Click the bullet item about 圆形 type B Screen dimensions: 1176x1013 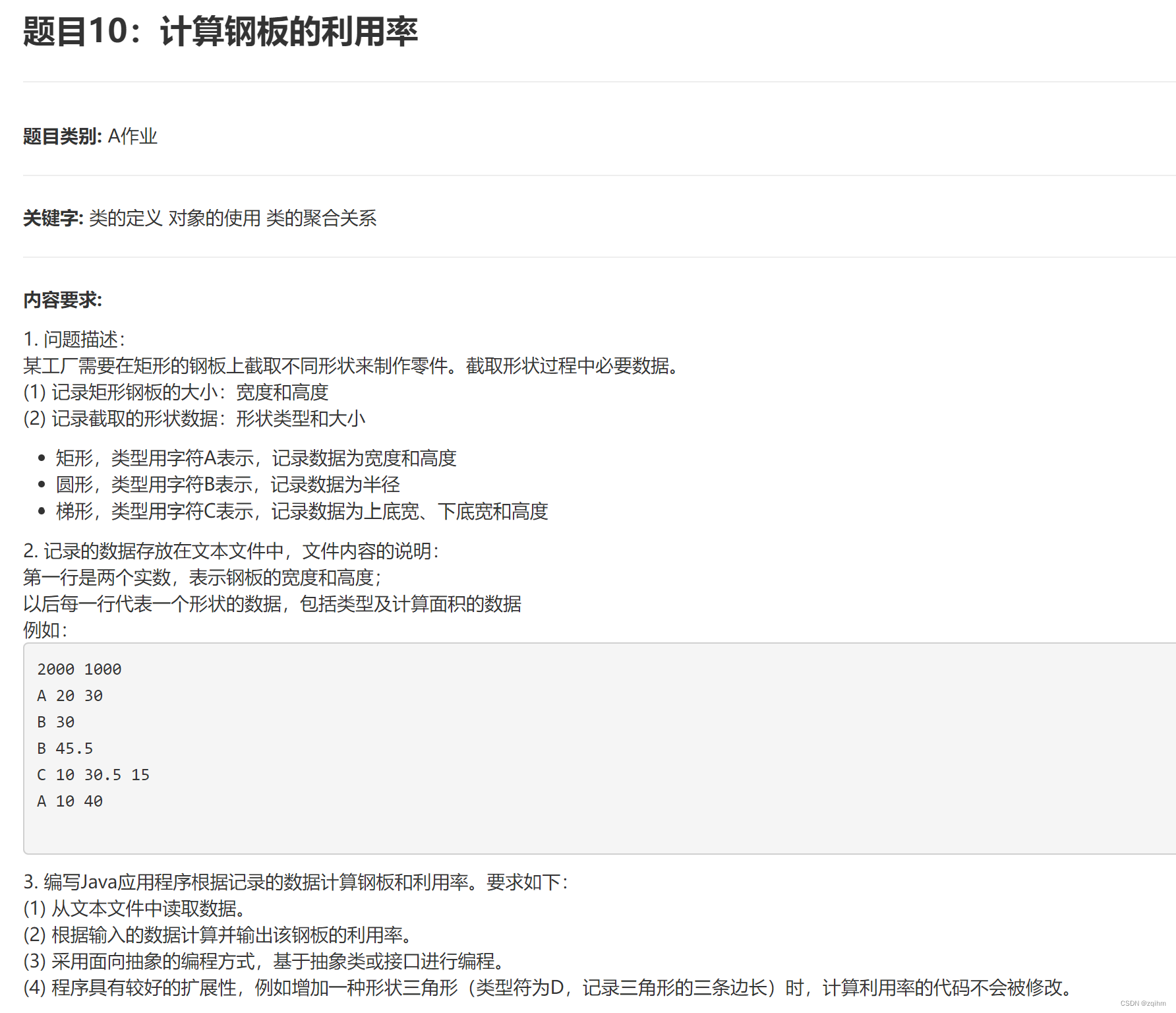coord(227,485)
